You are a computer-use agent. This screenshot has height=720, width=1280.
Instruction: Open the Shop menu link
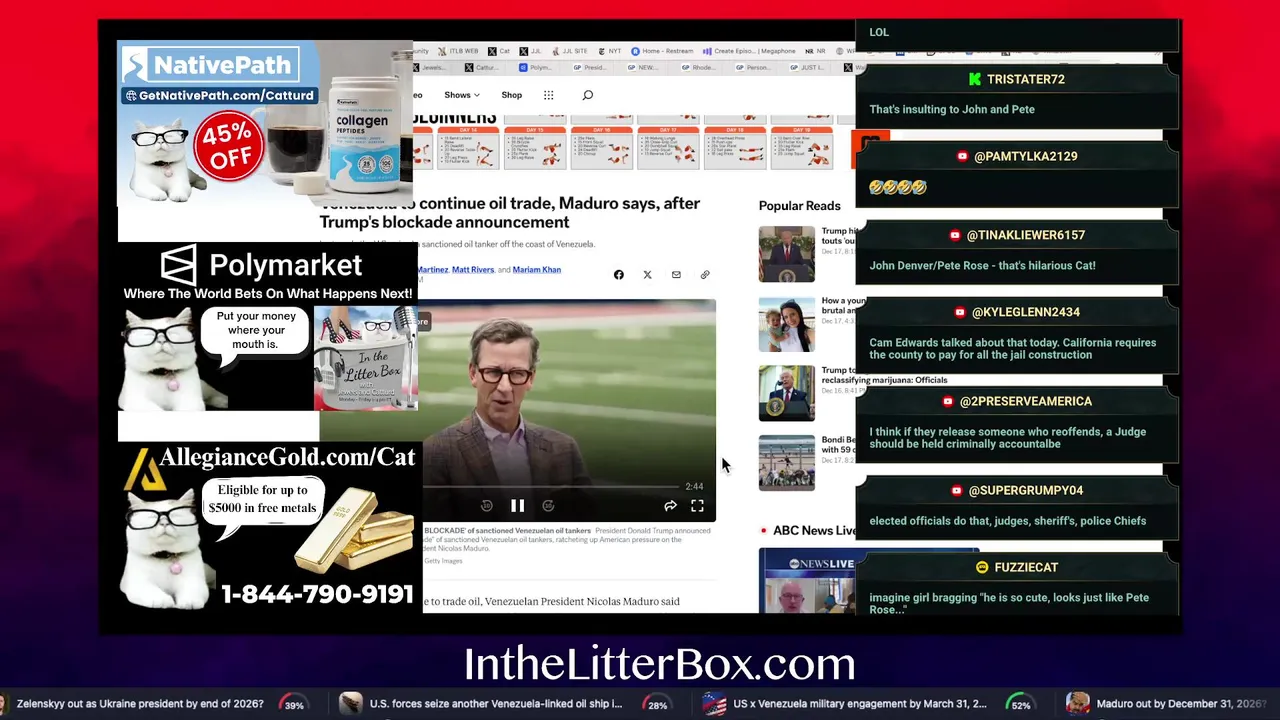tap(511, 95)
